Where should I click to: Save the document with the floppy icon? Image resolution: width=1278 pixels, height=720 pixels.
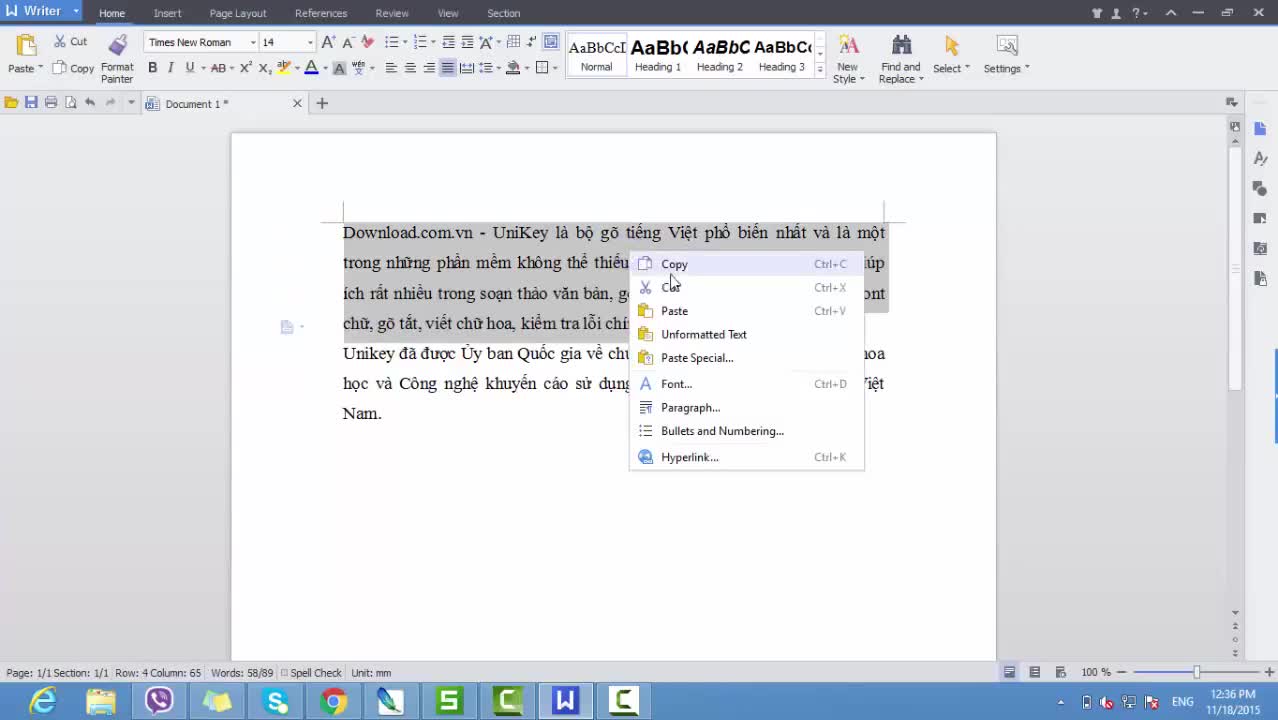[x=31, y=103]
